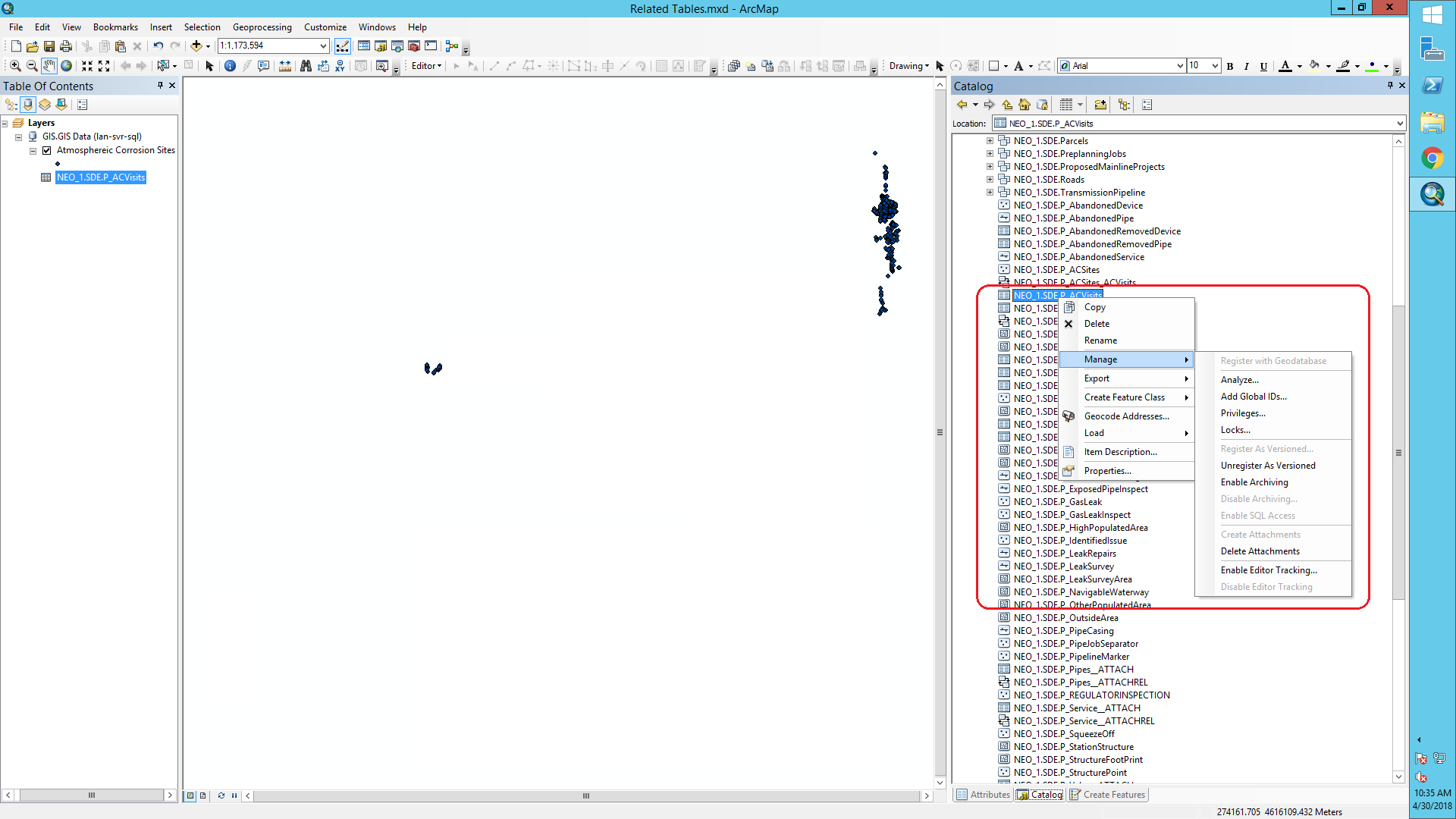Click Enable Editor Tracking...
The width and height of the screenshot is (1456, 819).
1269,570
